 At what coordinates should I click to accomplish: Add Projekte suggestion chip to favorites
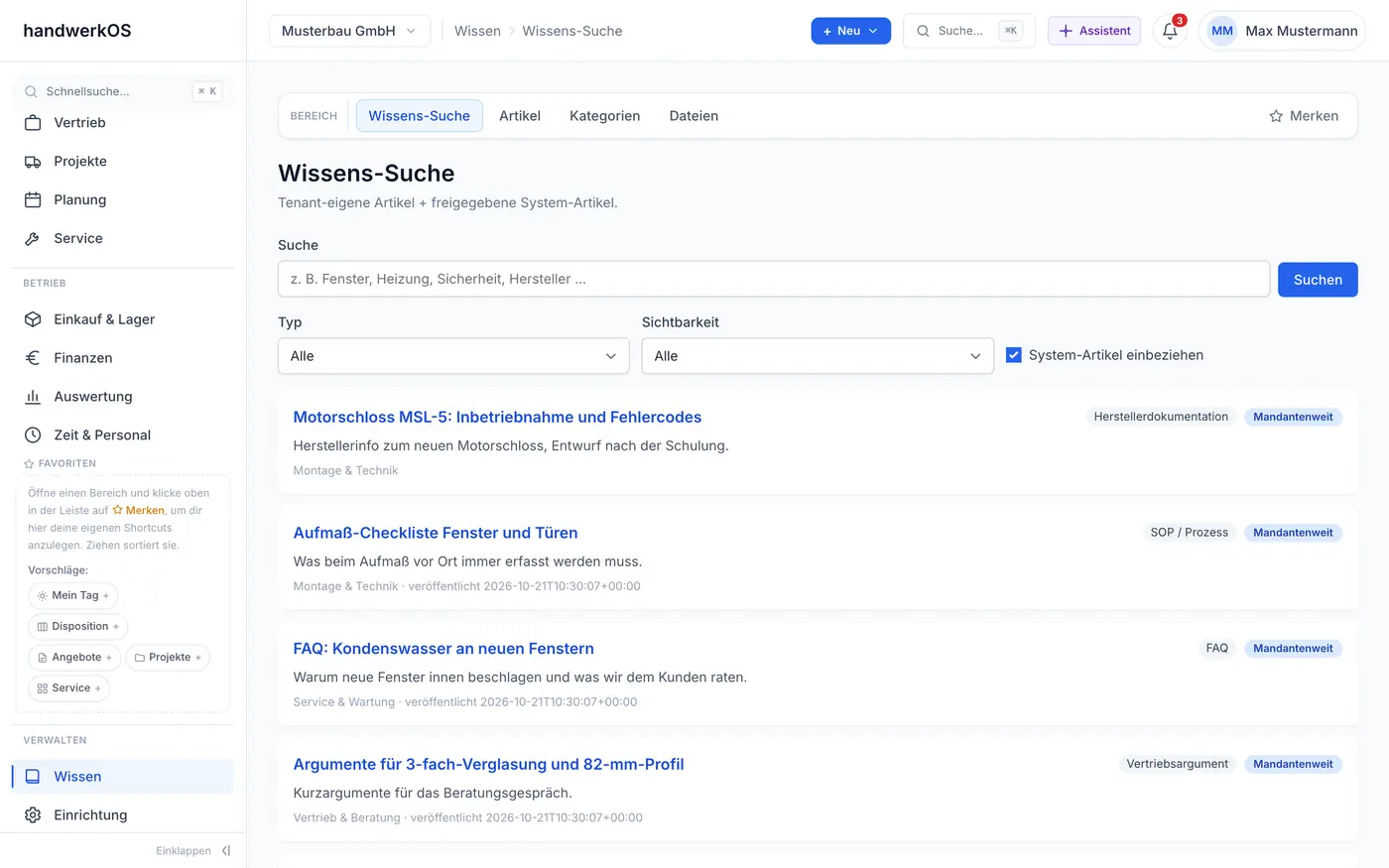168,657
